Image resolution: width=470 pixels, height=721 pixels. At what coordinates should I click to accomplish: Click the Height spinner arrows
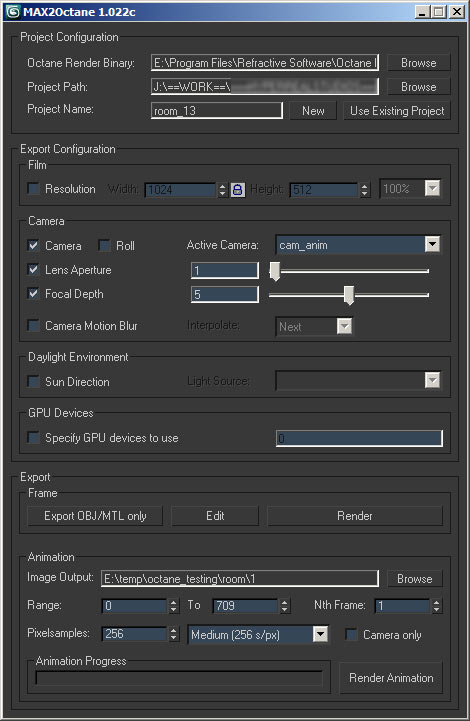click(x=365, y=189)
